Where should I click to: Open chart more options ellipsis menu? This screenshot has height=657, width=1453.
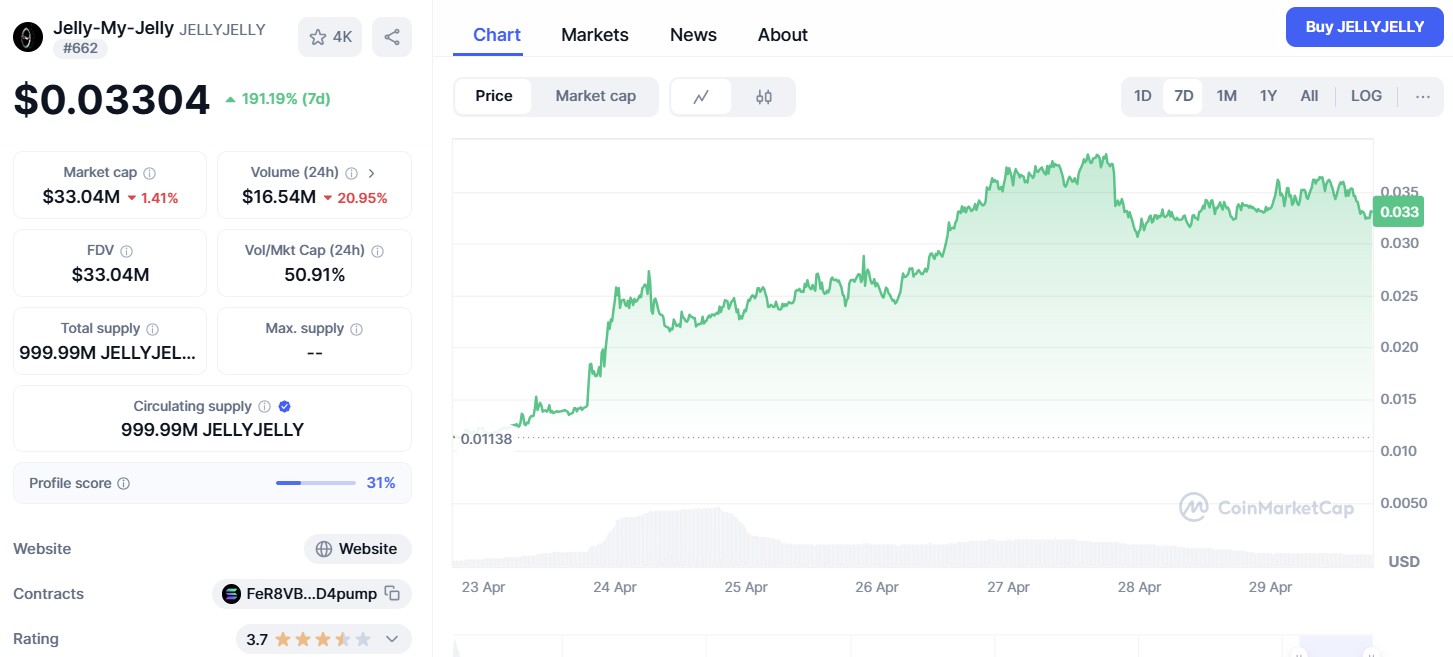[1423, 96]
